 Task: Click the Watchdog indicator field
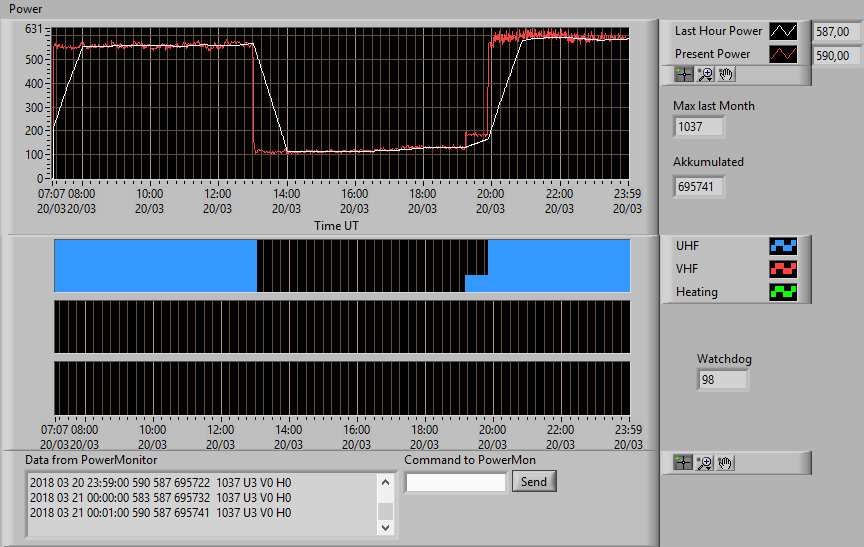(722, 380)
